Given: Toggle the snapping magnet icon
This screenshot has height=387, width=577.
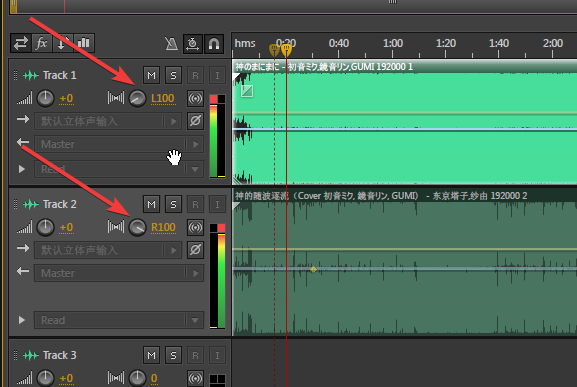Looking at the screenshot, I should [x=214, y=44].
